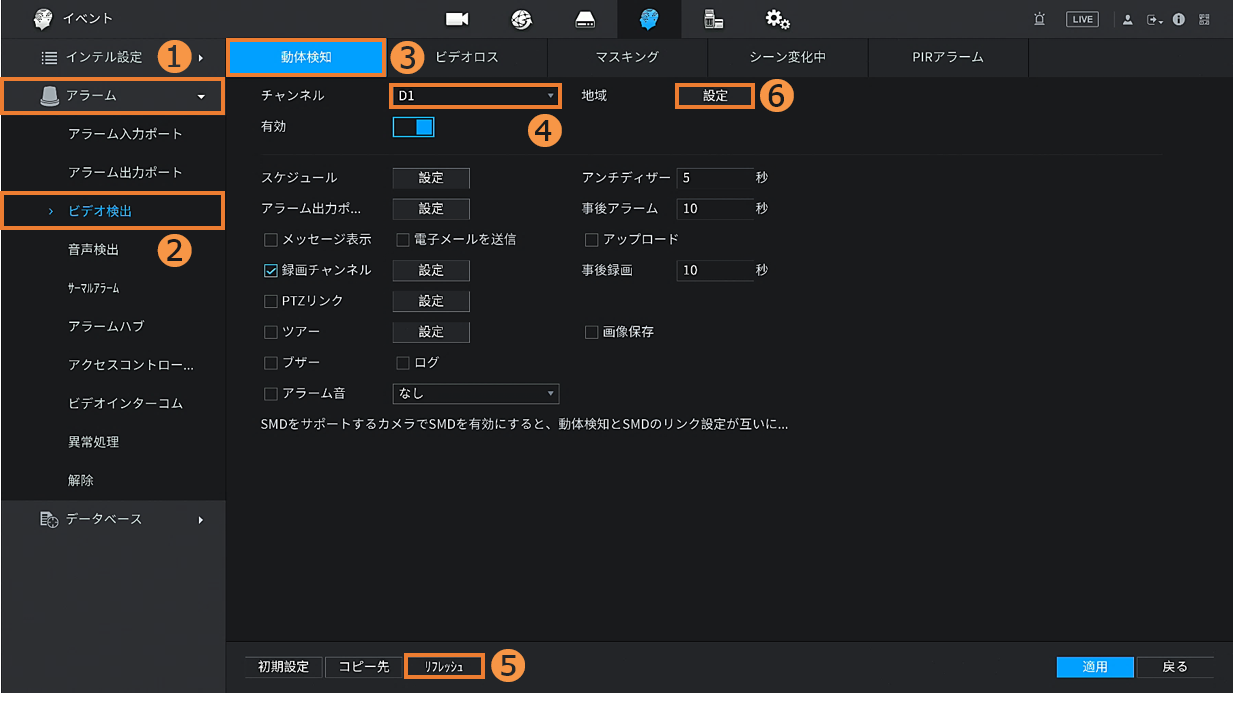Image resolution: width=1233 pixels, height=715 pixels.
Task: Switch to the PIRアラーム tab
Action: [948, 57]
